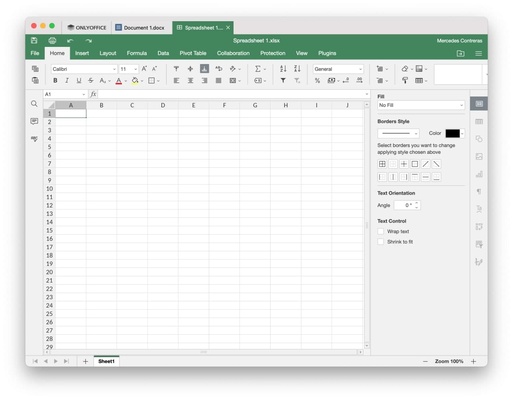Toggle underline formatting
This screenshot has height=400, width=513.
pos(79,80)
